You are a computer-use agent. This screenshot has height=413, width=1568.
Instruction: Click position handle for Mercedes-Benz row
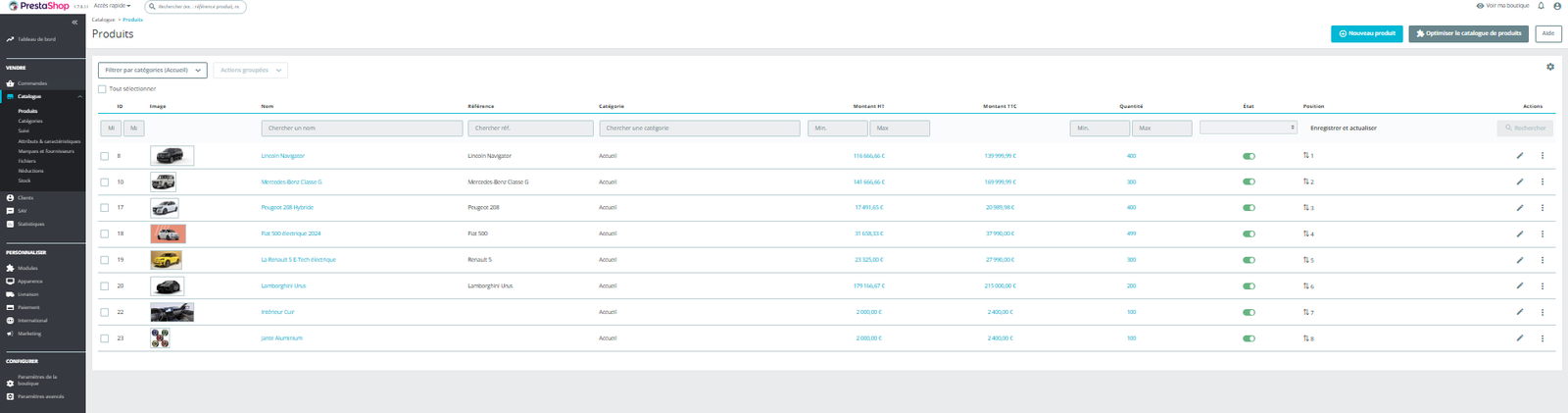coord(1306,181)
